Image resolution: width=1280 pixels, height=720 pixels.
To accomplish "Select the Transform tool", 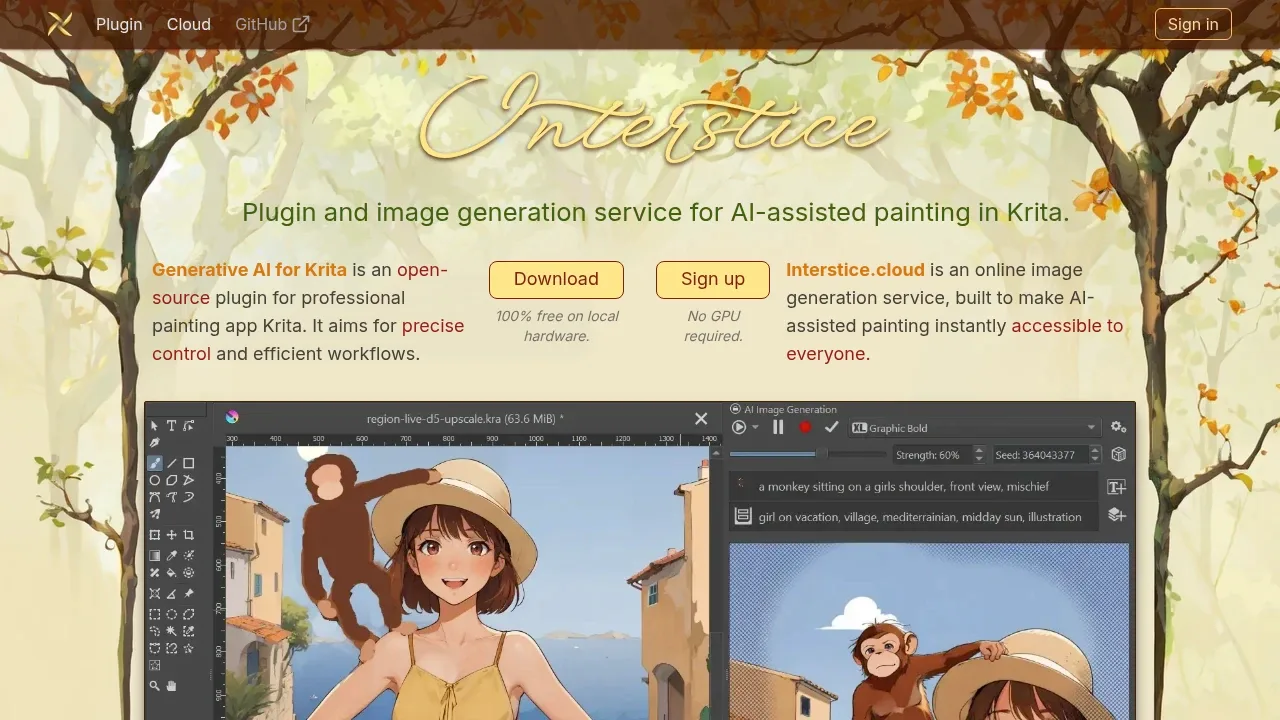I will point(154,535).
